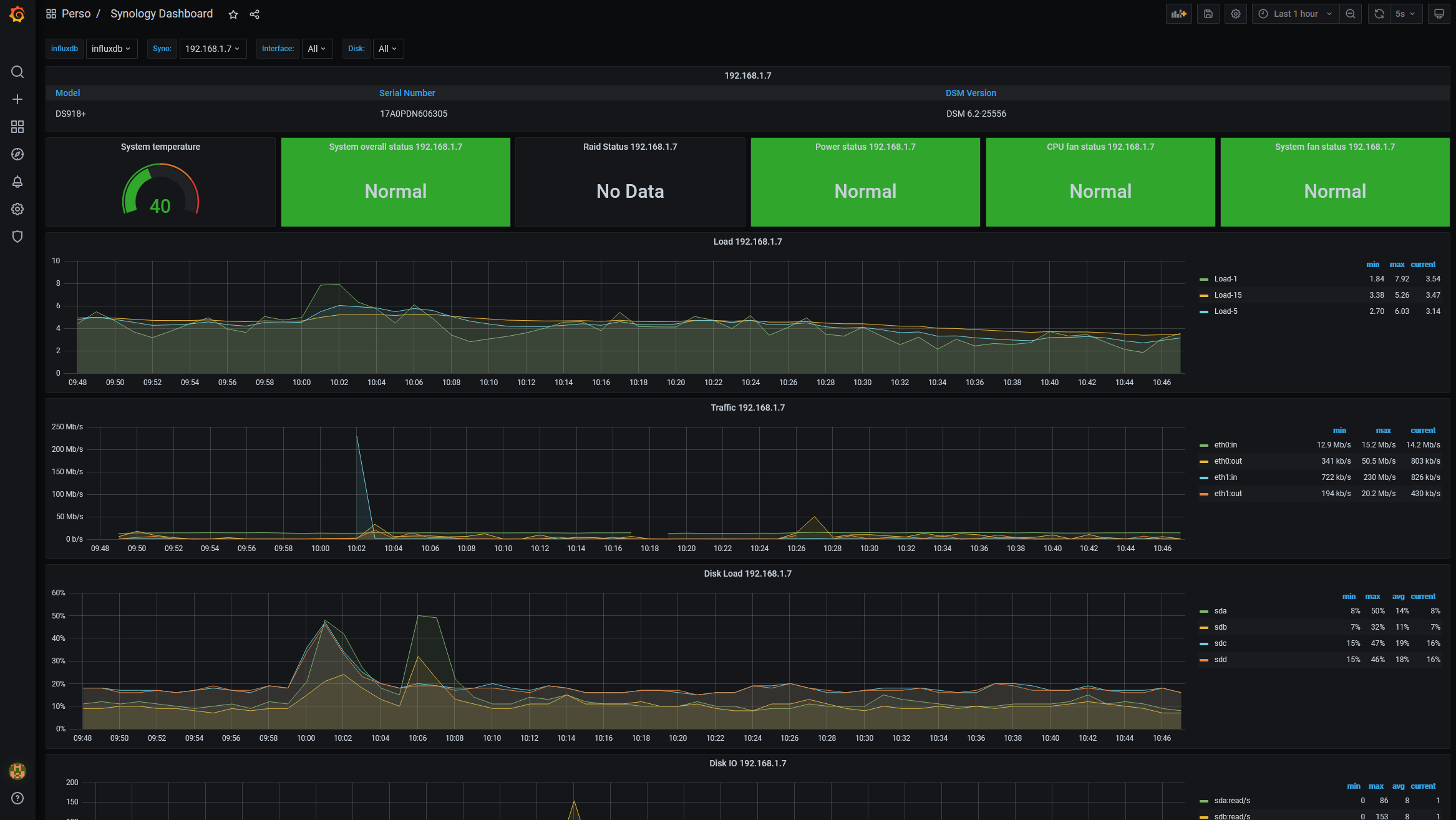This screenshot has width=1456, height=820.
Task: Open the Syno 192.168.1.7 variable dropdown
Action: 213,49
